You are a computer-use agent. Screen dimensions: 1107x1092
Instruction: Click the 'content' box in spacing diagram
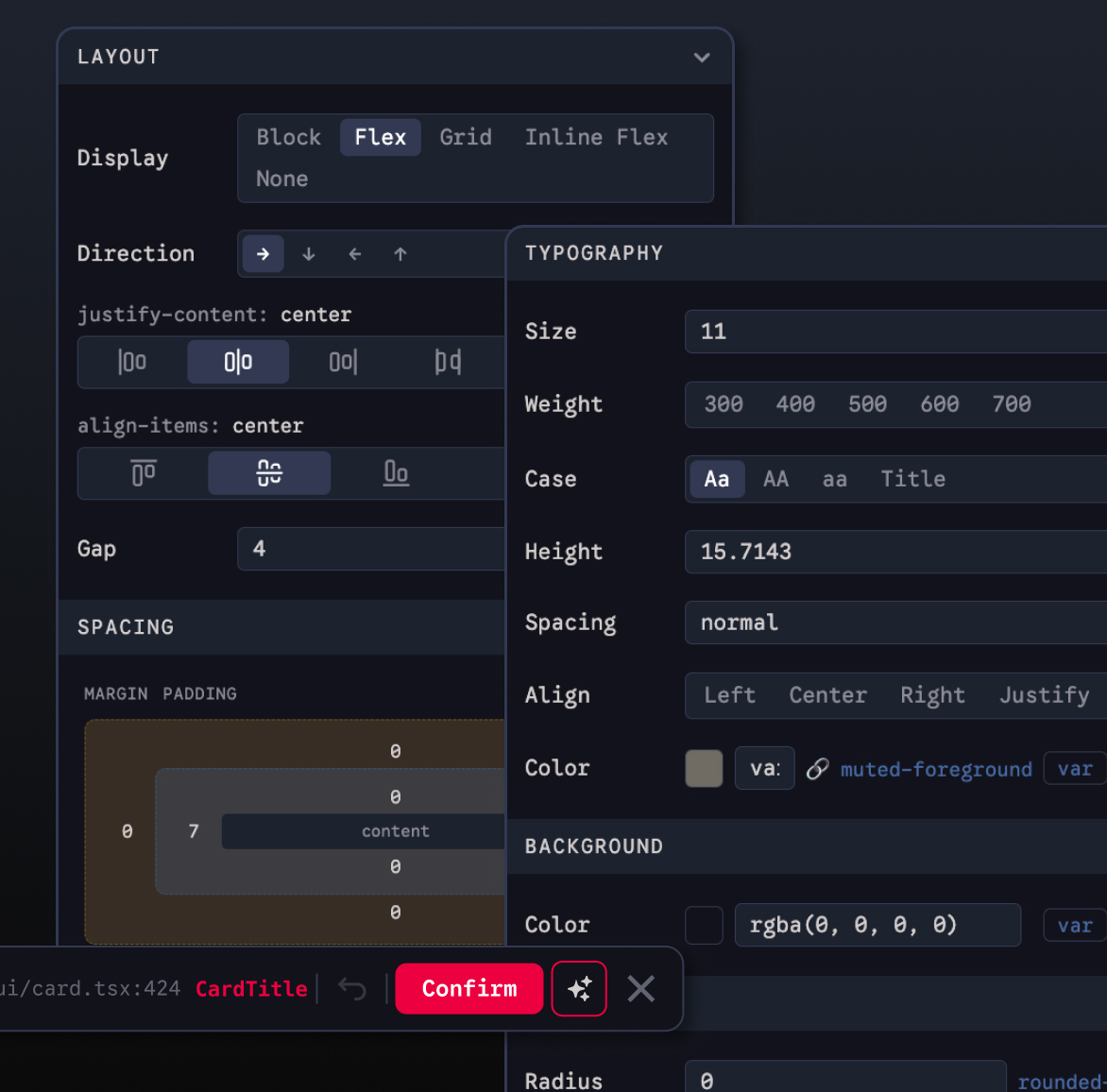coord(365,831)
